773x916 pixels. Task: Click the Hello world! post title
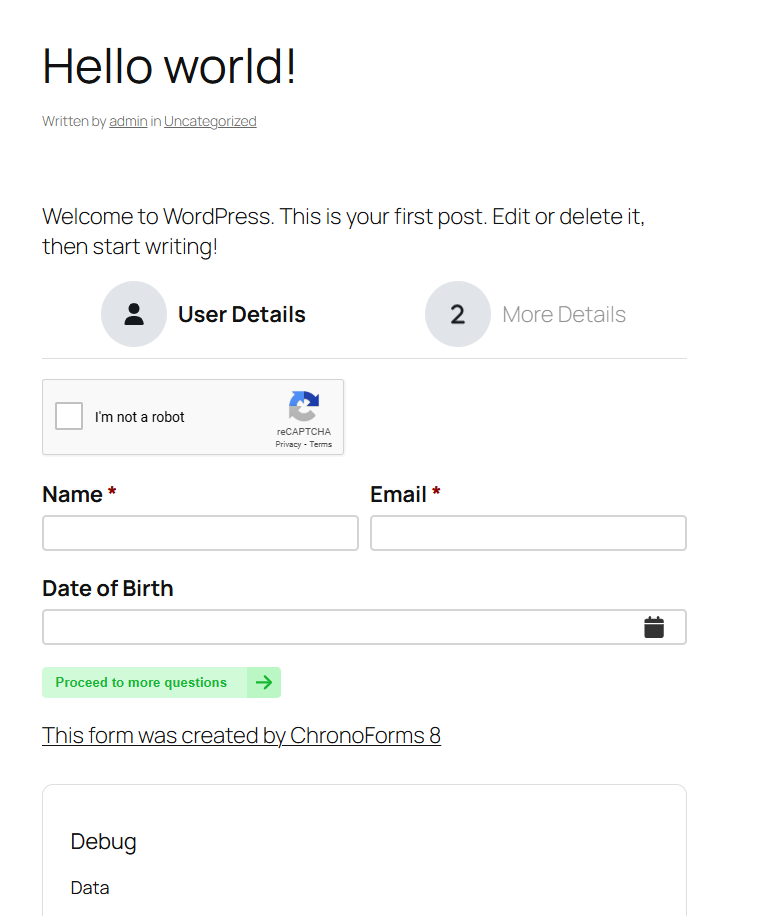169,66
